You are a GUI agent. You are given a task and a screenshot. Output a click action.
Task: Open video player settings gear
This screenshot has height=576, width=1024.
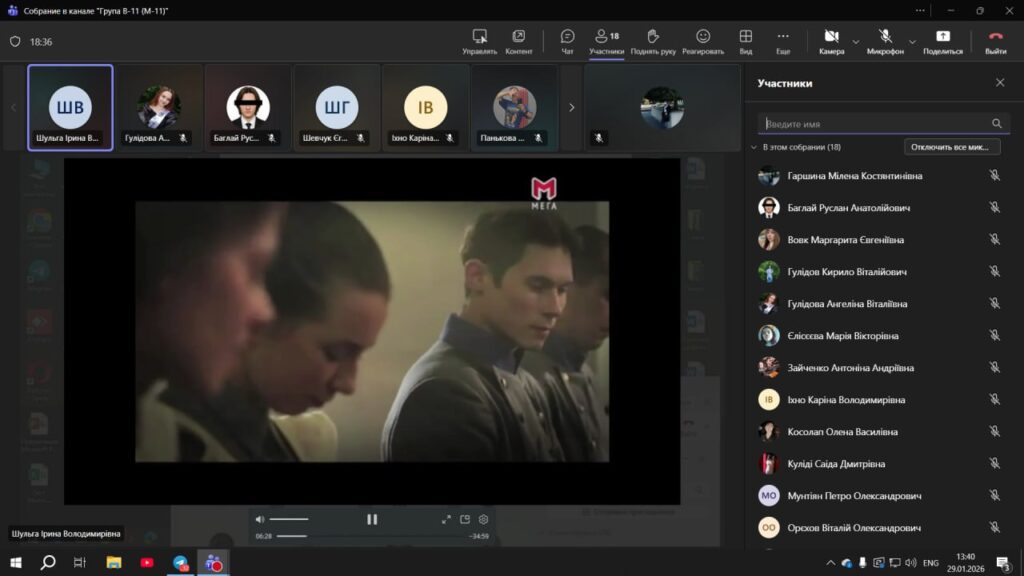point(484,519)
